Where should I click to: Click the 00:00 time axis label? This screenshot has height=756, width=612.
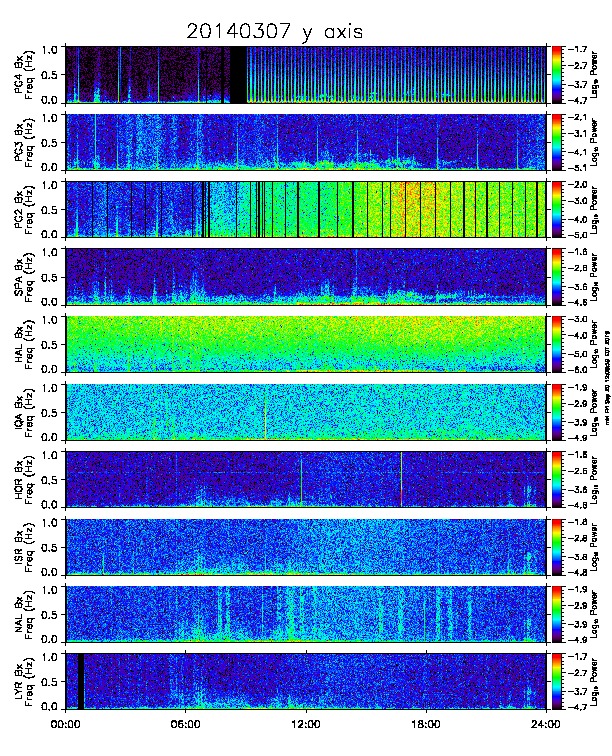pos(65,725)
